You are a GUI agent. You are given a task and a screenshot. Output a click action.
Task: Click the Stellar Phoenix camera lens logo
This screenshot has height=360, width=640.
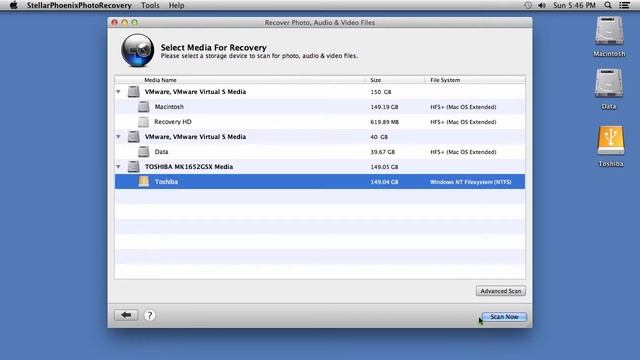click(138, 50)
